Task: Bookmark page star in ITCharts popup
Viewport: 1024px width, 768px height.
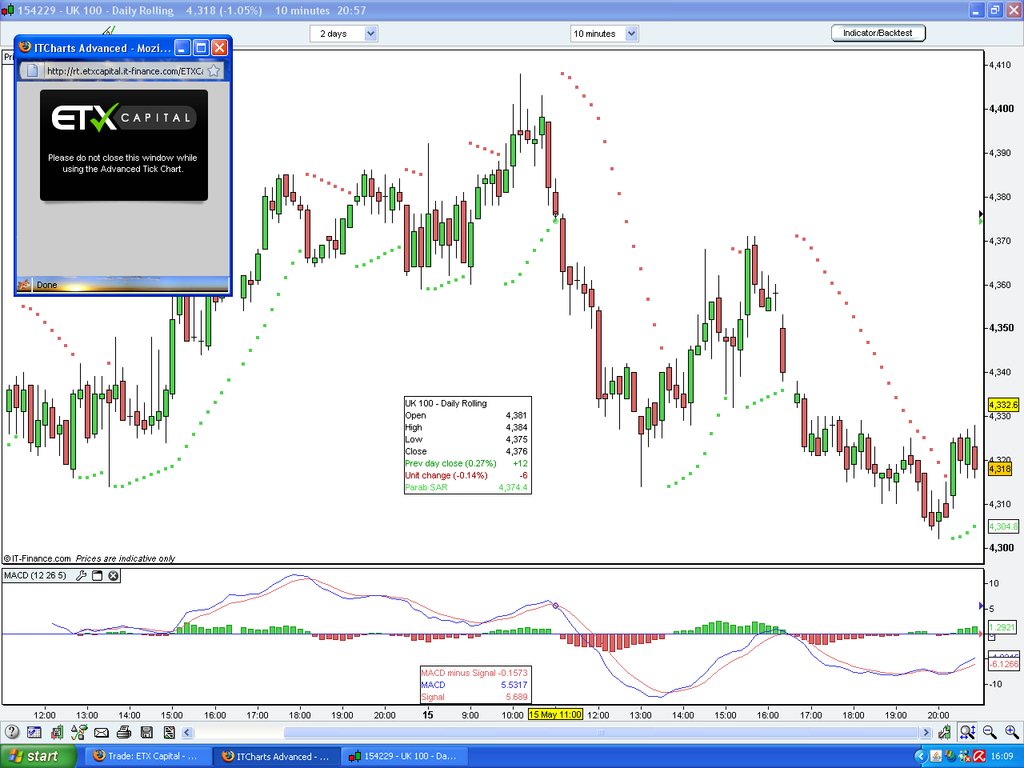Action: pos(214,71)
